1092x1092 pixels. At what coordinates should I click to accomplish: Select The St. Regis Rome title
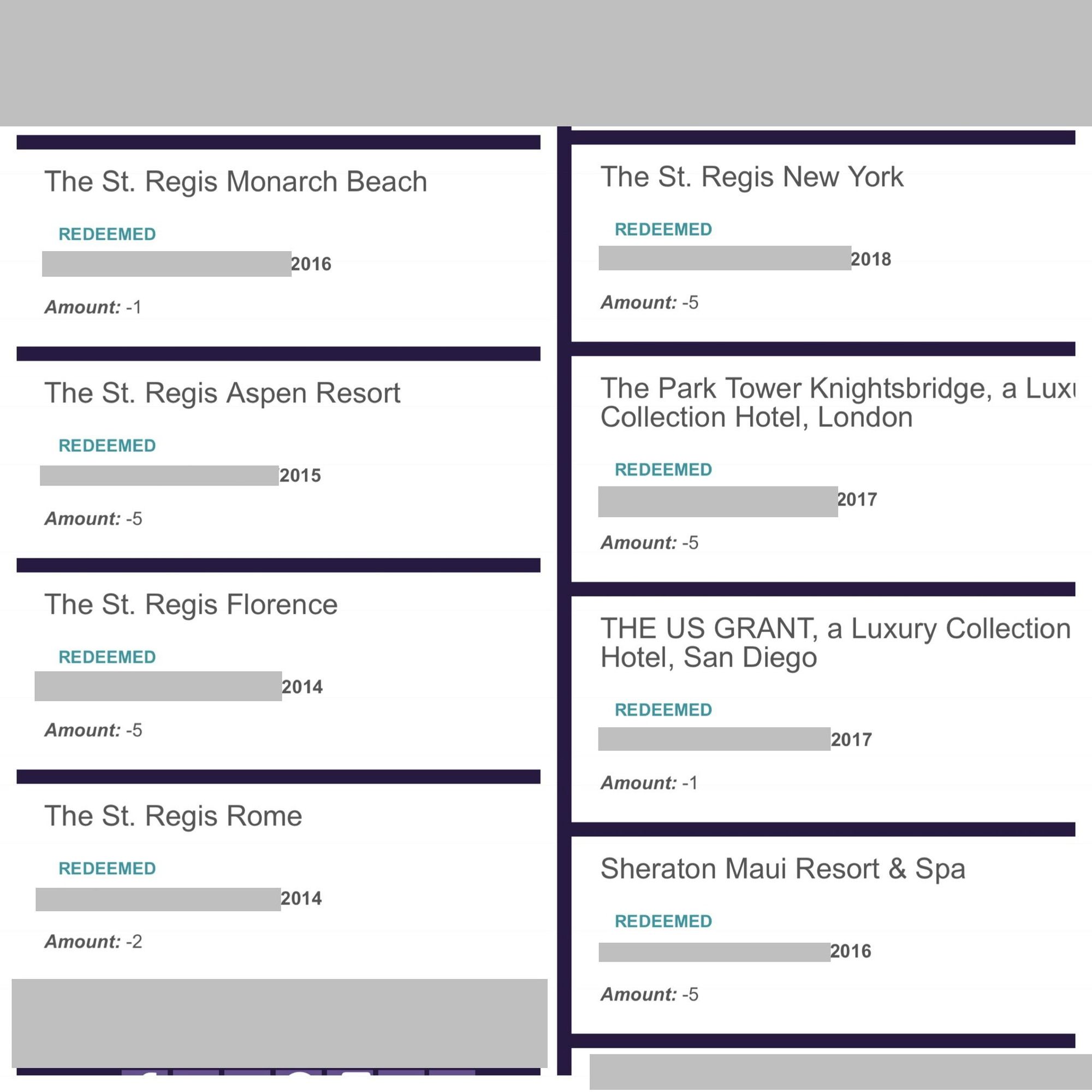pos(173,816)
